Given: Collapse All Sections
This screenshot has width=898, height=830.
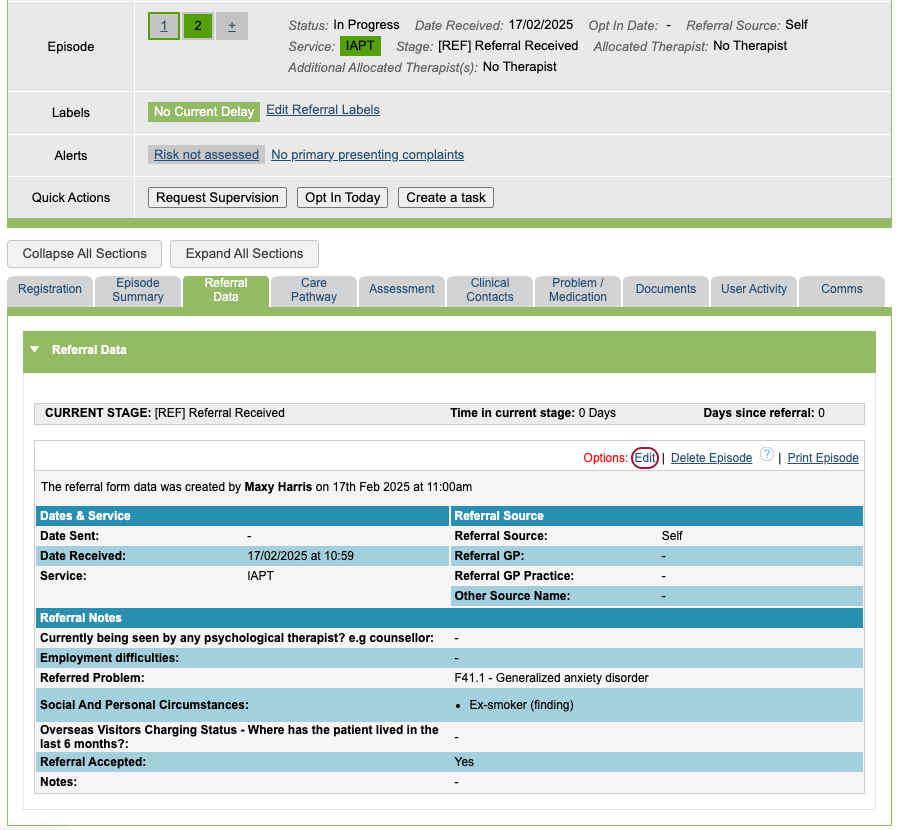Looking at the screenshot, I should [85, 254].
